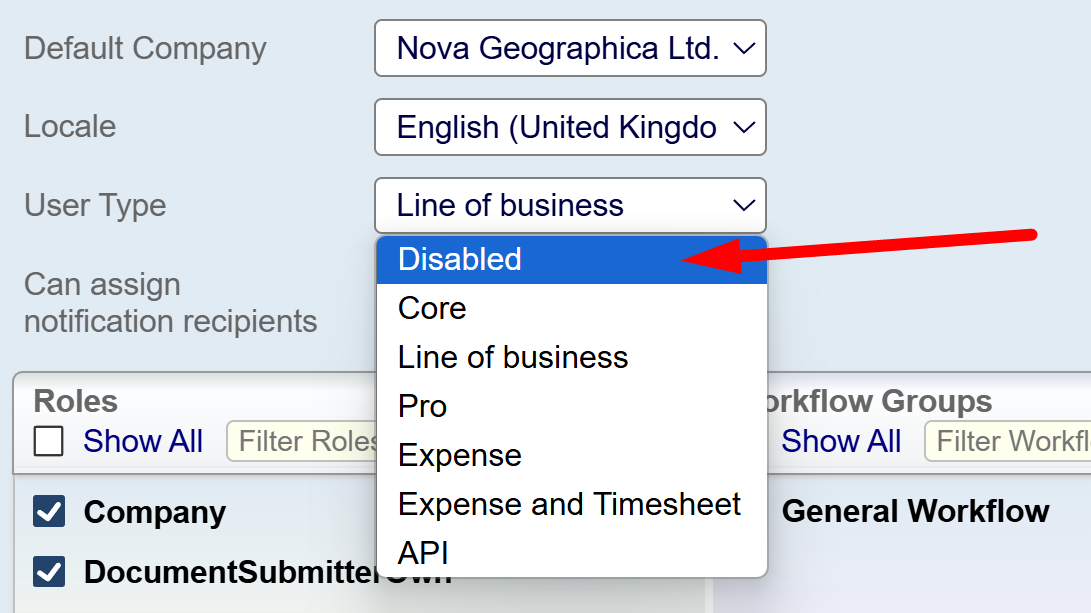Choose Line of business in list
The width and height of the screenshot is (1091, 613).
coord(513,357)
